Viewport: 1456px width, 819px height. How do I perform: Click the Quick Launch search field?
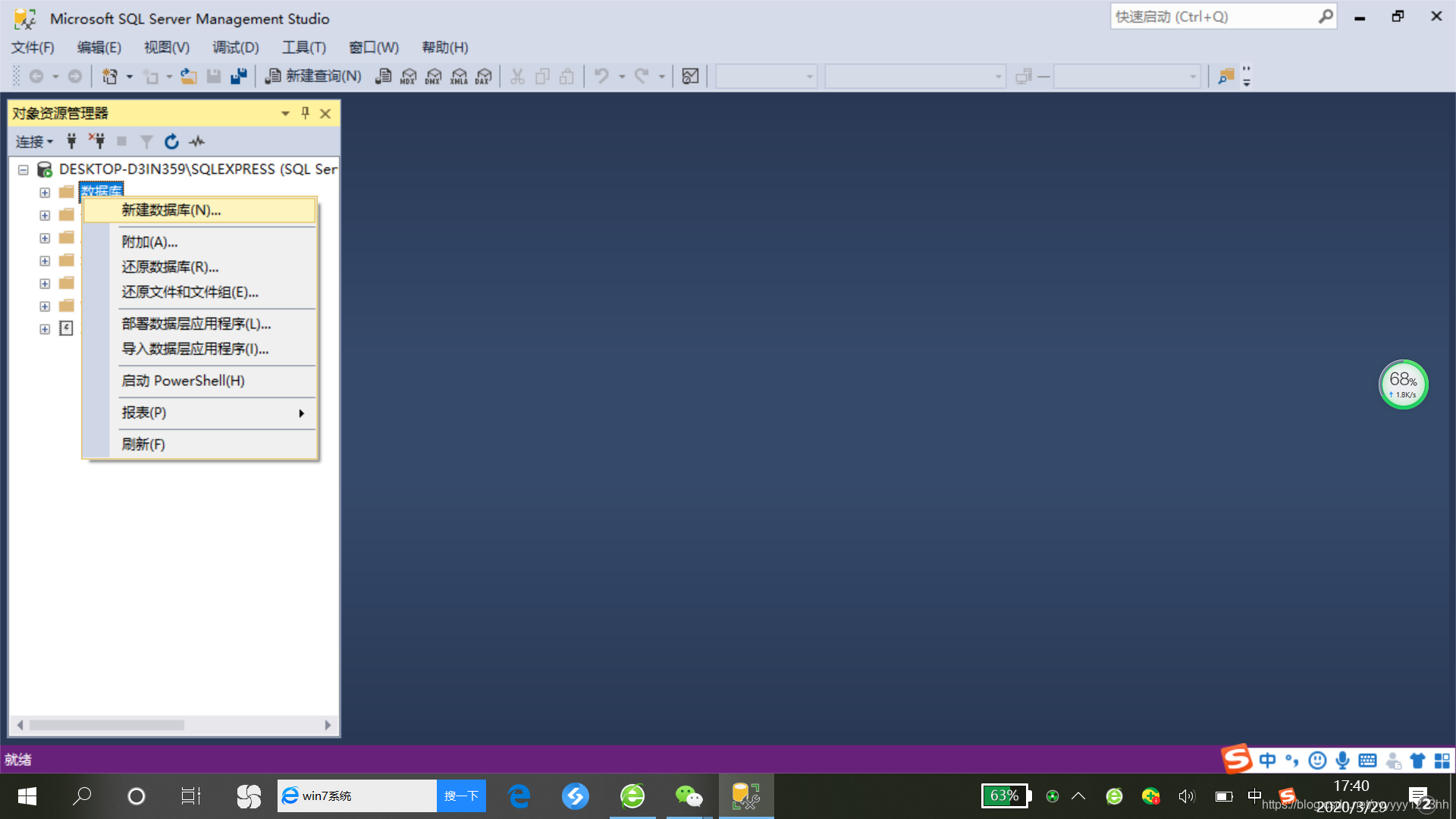click(x=1222, y=17)
